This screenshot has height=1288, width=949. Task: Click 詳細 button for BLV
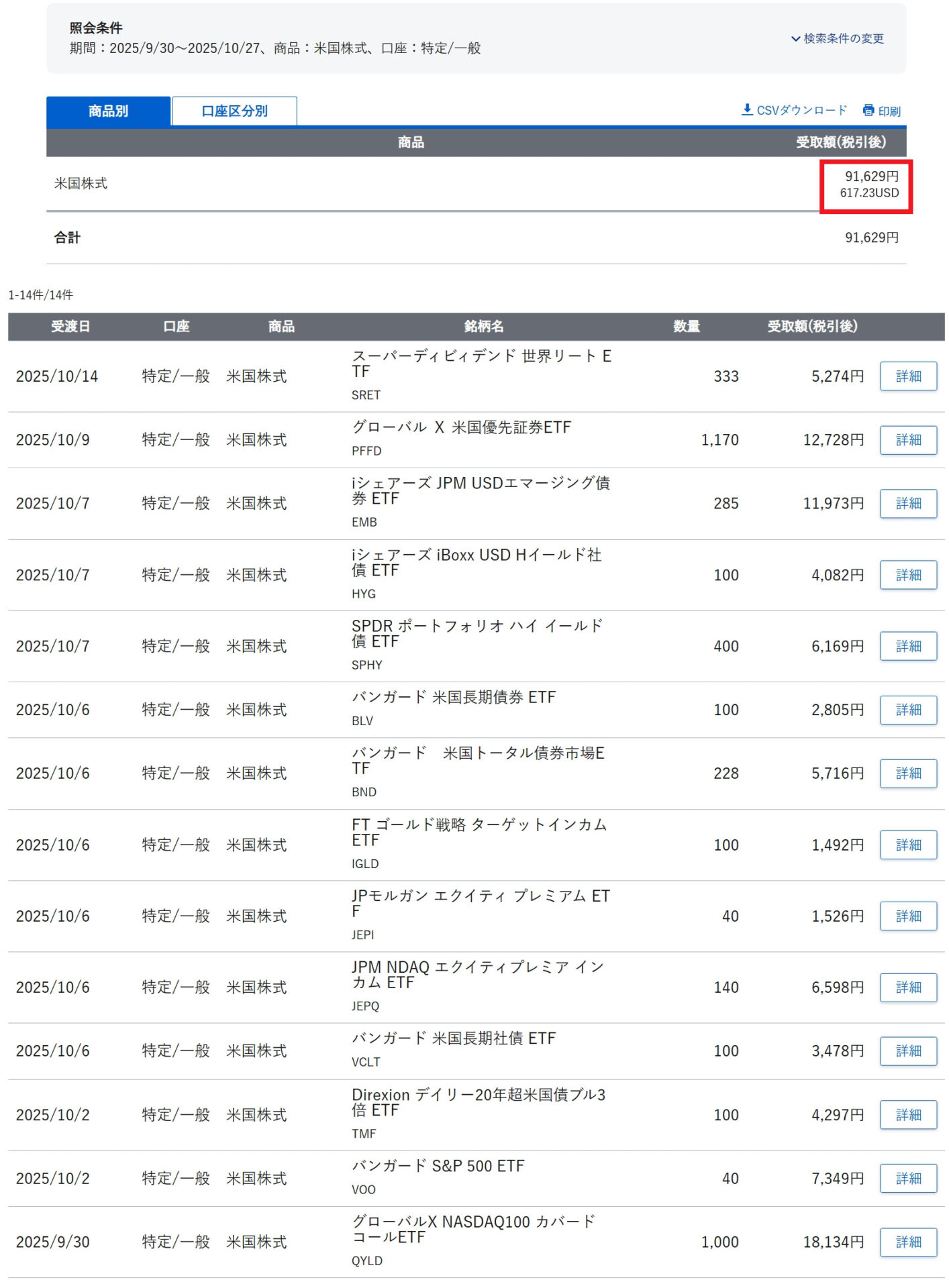[907, 710]
